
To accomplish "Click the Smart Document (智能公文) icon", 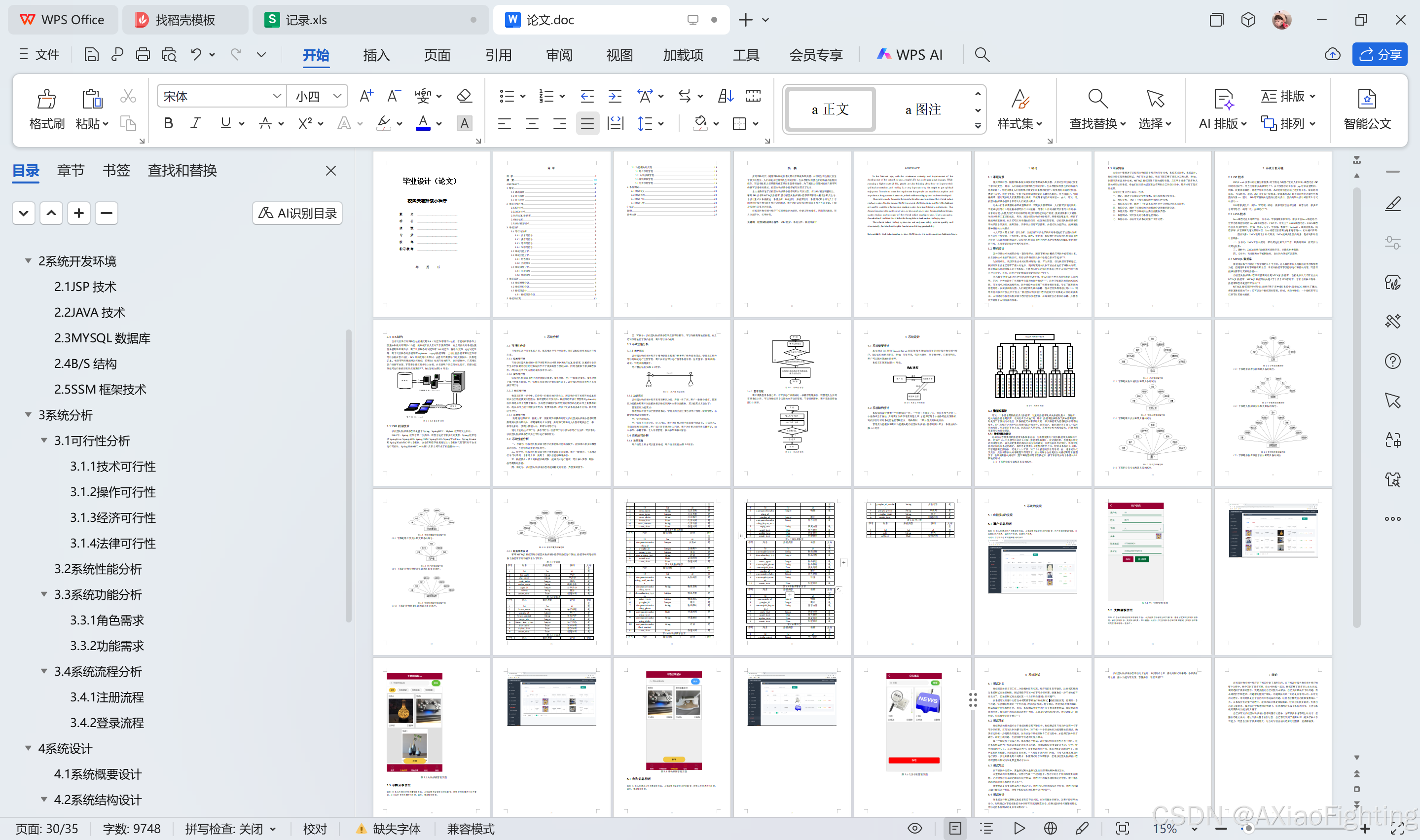I will [x=1367, y=99].
